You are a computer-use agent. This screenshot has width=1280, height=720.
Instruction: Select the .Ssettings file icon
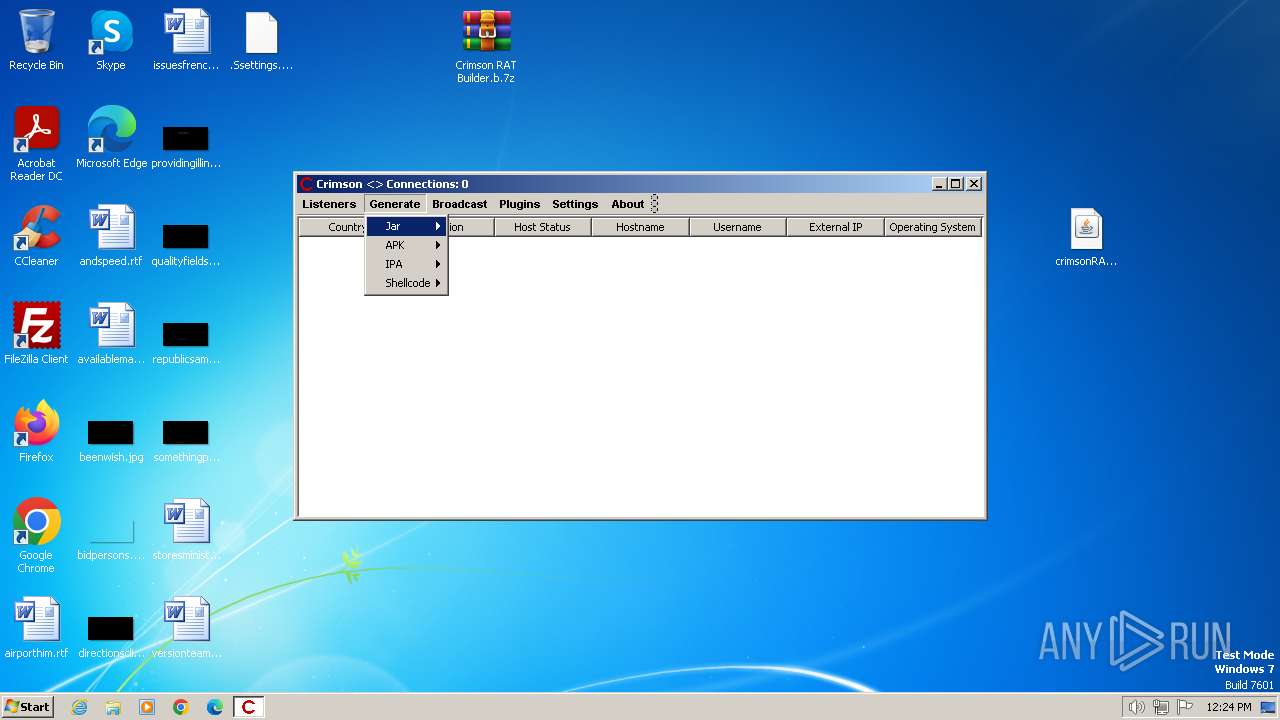(261, 40)
